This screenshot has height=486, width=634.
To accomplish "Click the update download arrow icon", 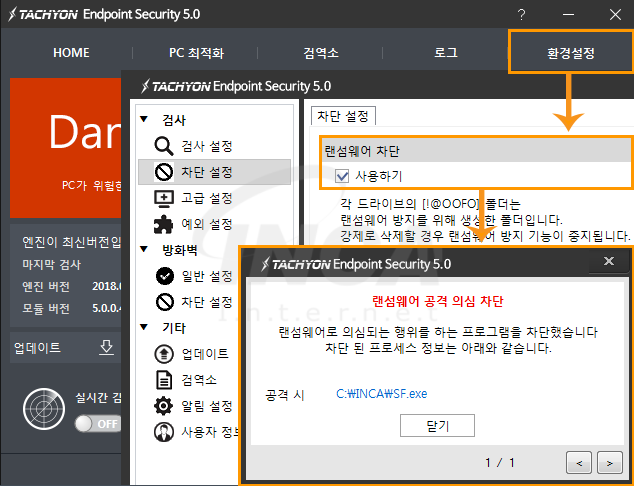I will pos(106,348).
